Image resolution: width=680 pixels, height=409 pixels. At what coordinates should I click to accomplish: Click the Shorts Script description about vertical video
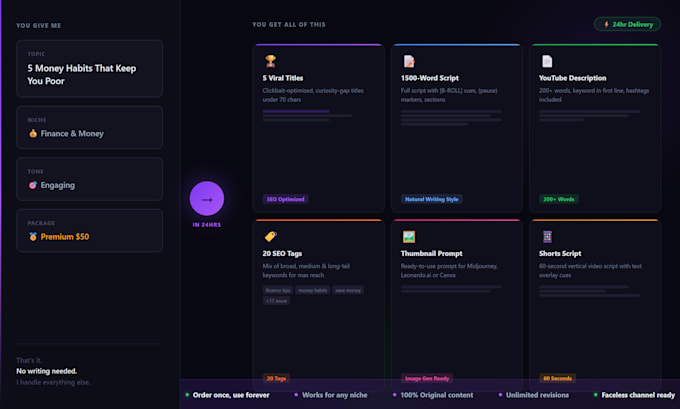[590, 271]
